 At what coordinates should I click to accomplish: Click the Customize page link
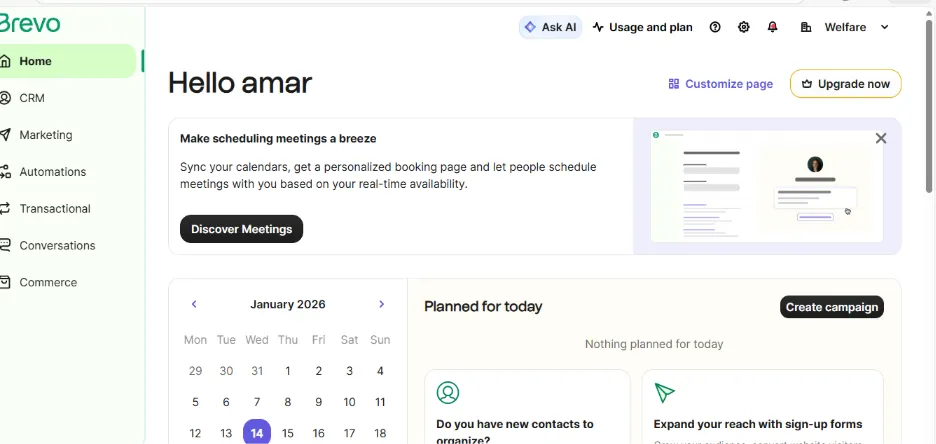point(721,84)
